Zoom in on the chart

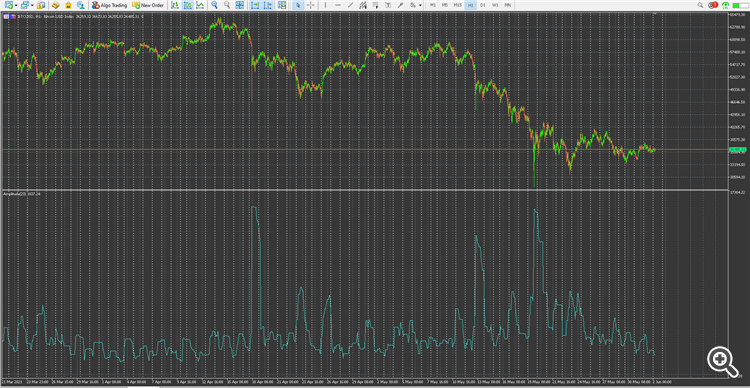coord(214,5)
